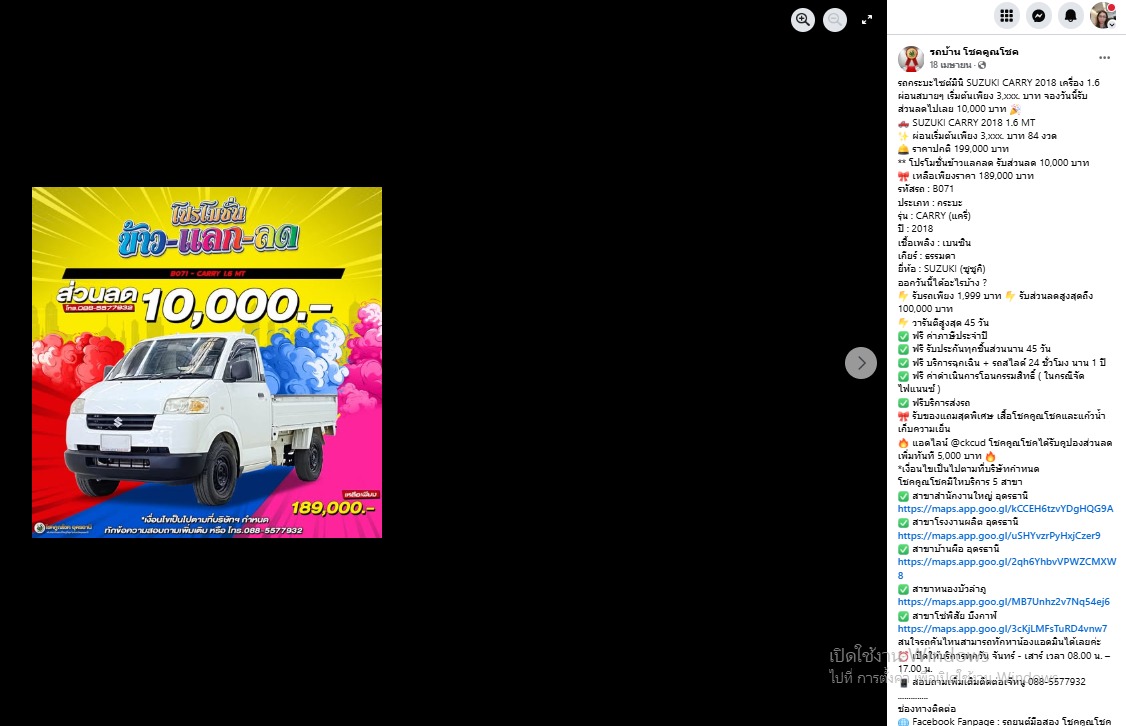Open uSHYvzrPyHxjCzer9 maps link
Screen dimensions: 1126x726
[999, 536]
